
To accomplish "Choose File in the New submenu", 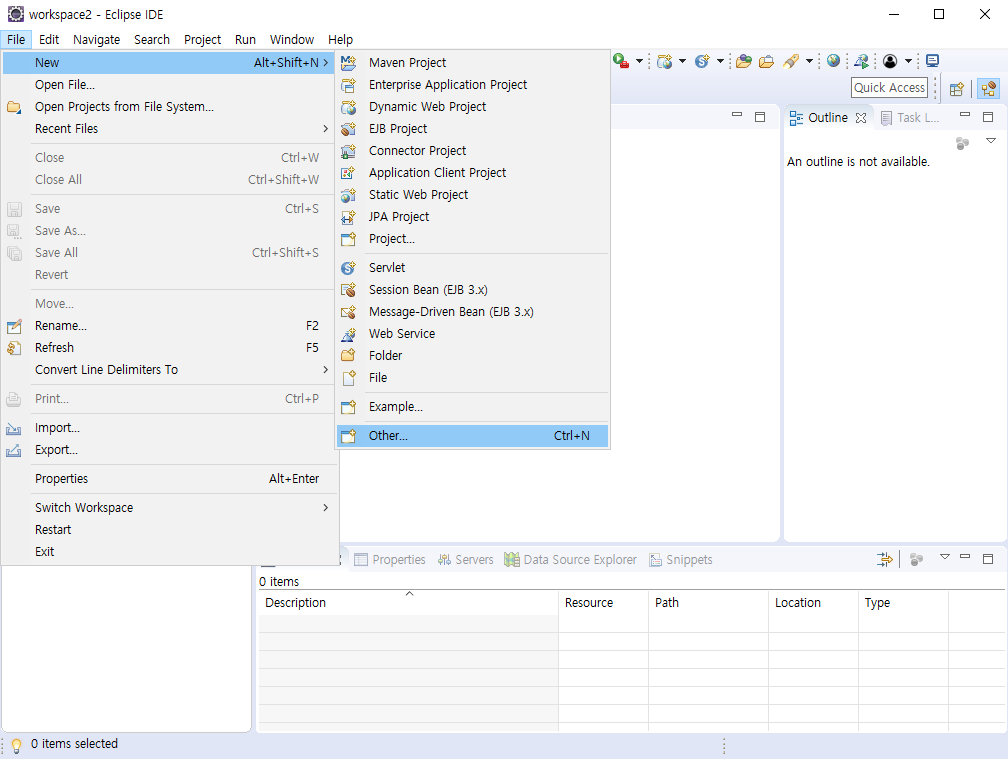I will pyautogui.click(x=472, y=378).
